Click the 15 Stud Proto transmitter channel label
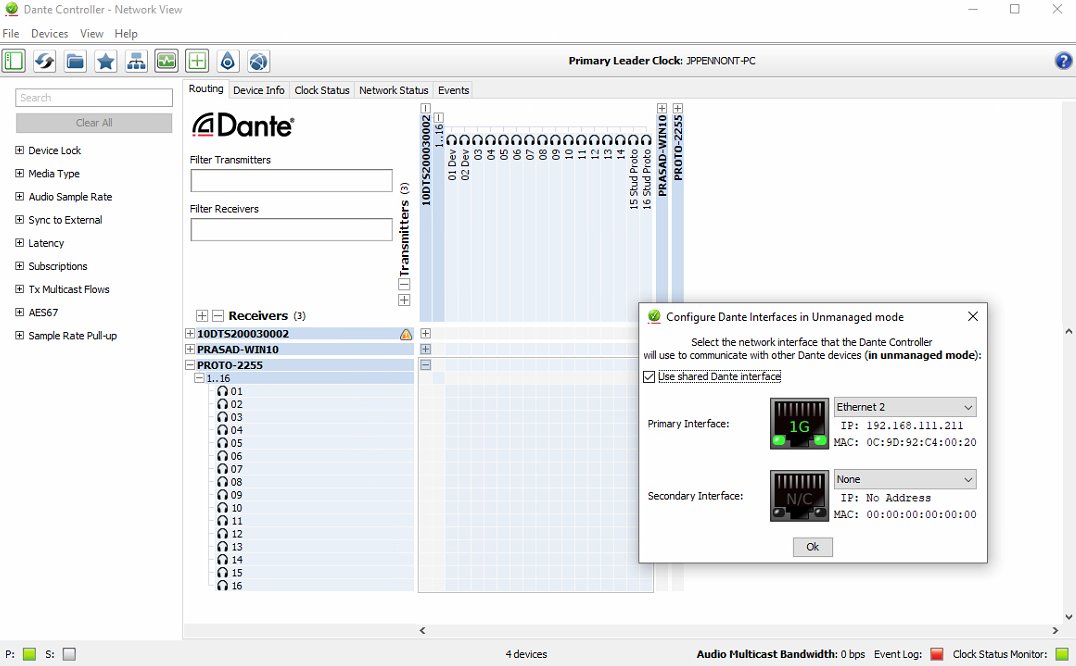Viewport: 1076px width, 666px height. (633, 178)
